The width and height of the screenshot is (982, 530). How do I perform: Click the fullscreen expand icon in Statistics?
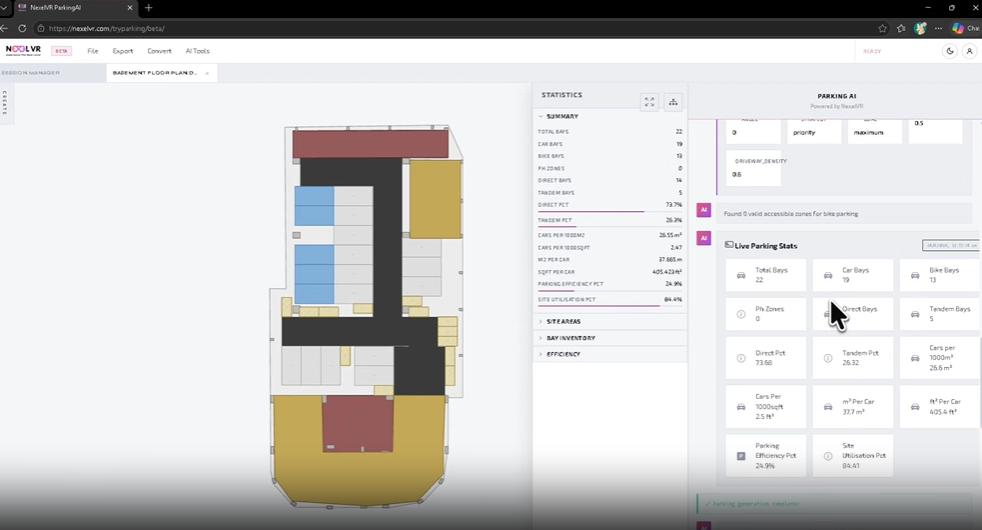pos(649,101)
